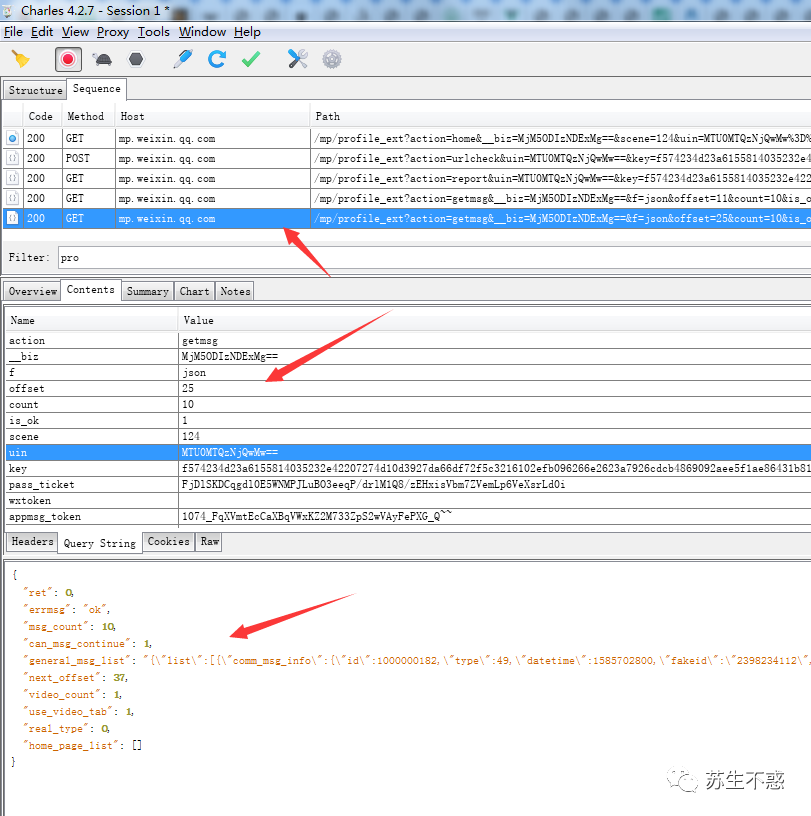Toggle the red Record button

coord(68,59)
